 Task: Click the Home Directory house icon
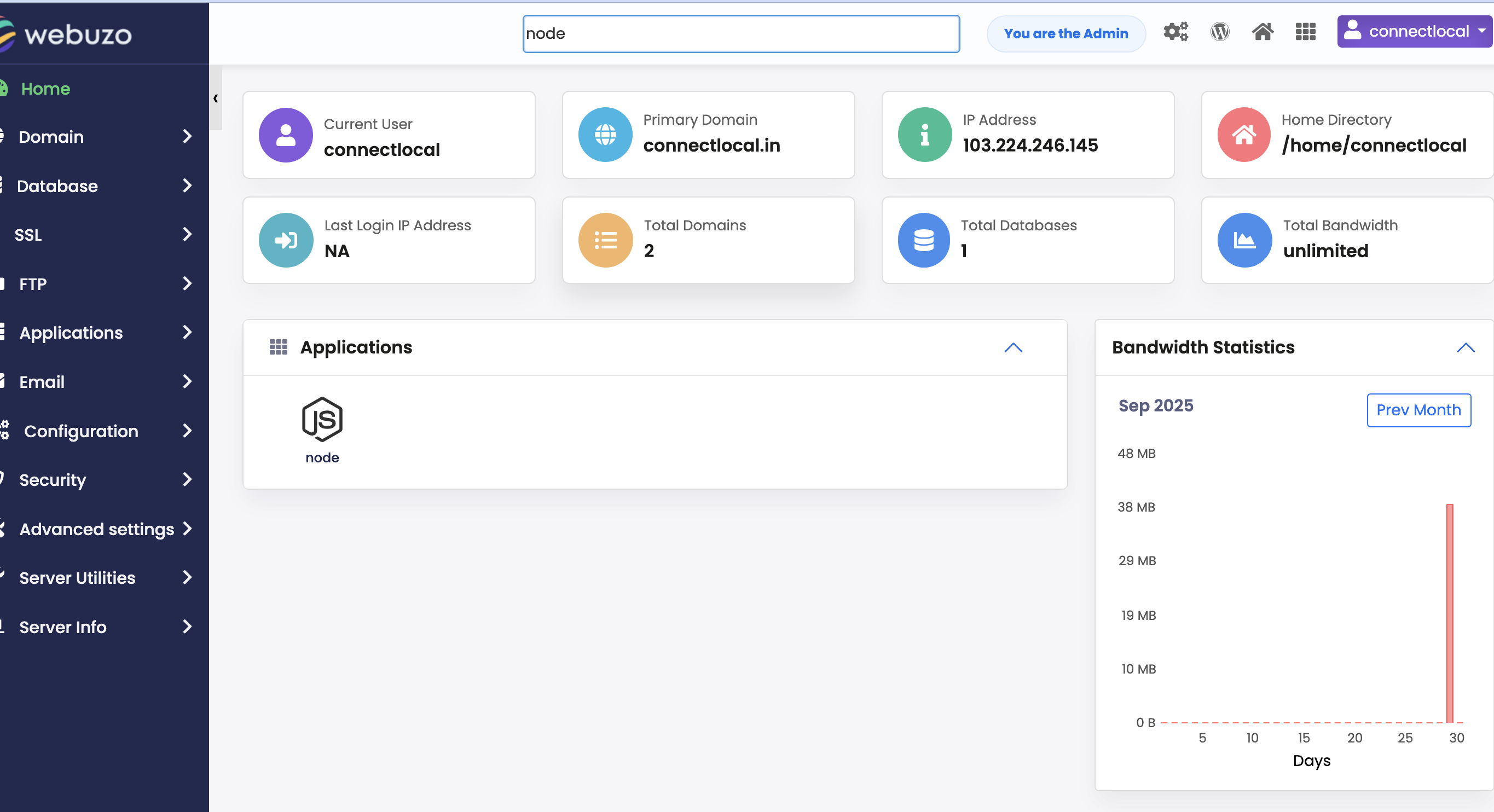1243,135
